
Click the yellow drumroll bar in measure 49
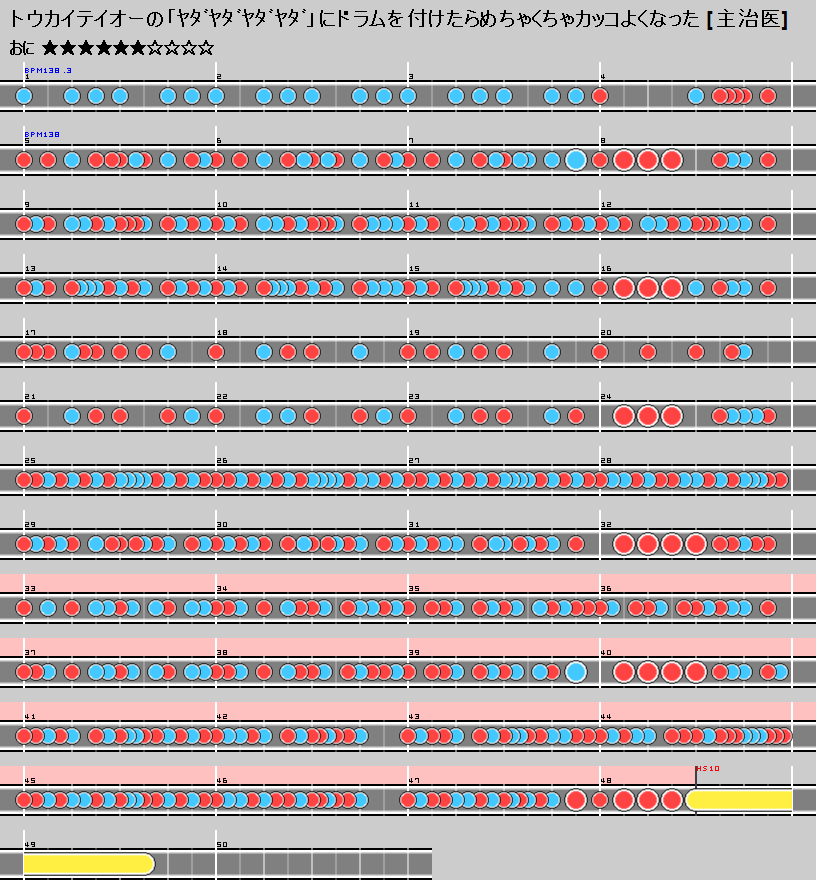(x=89, y=864)
